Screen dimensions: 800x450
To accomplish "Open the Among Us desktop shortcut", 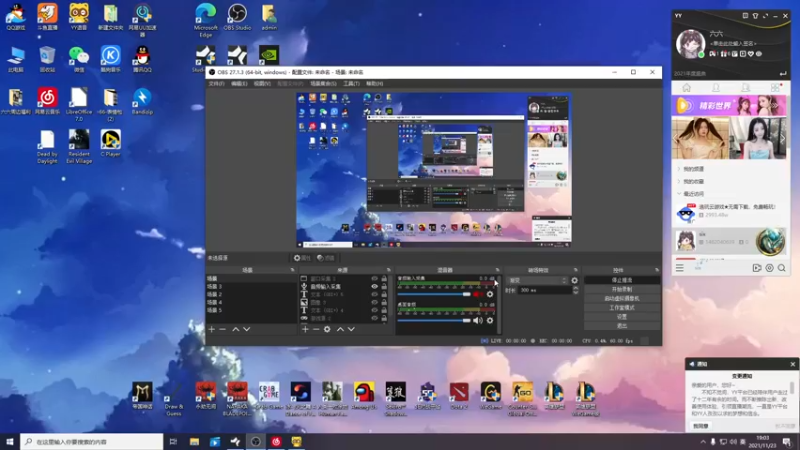I will pos(364,396).
